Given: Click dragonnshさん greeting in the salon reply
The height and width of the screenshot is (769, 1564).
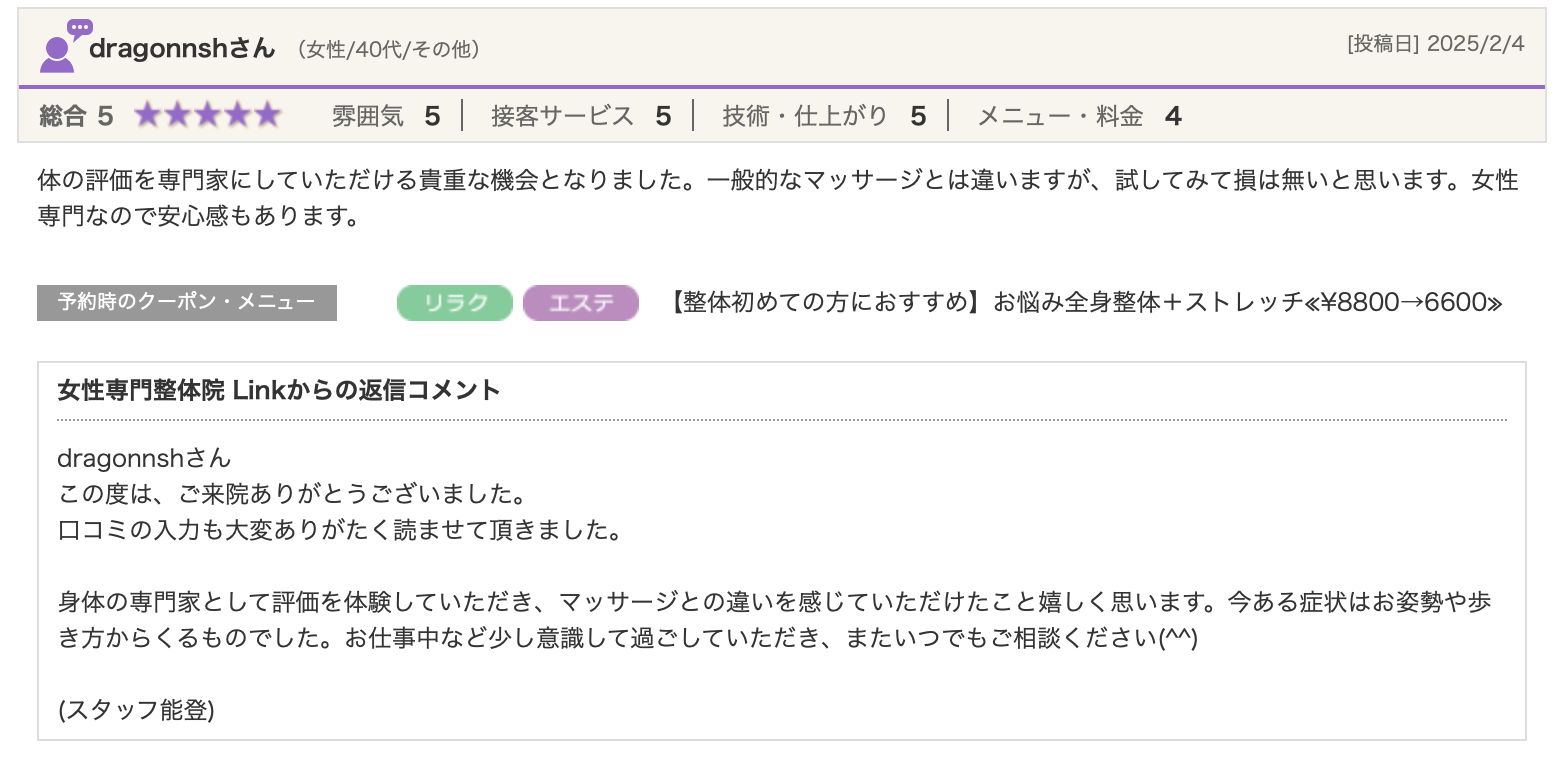Looking at the screenshot, I should [x=144, y=458].
